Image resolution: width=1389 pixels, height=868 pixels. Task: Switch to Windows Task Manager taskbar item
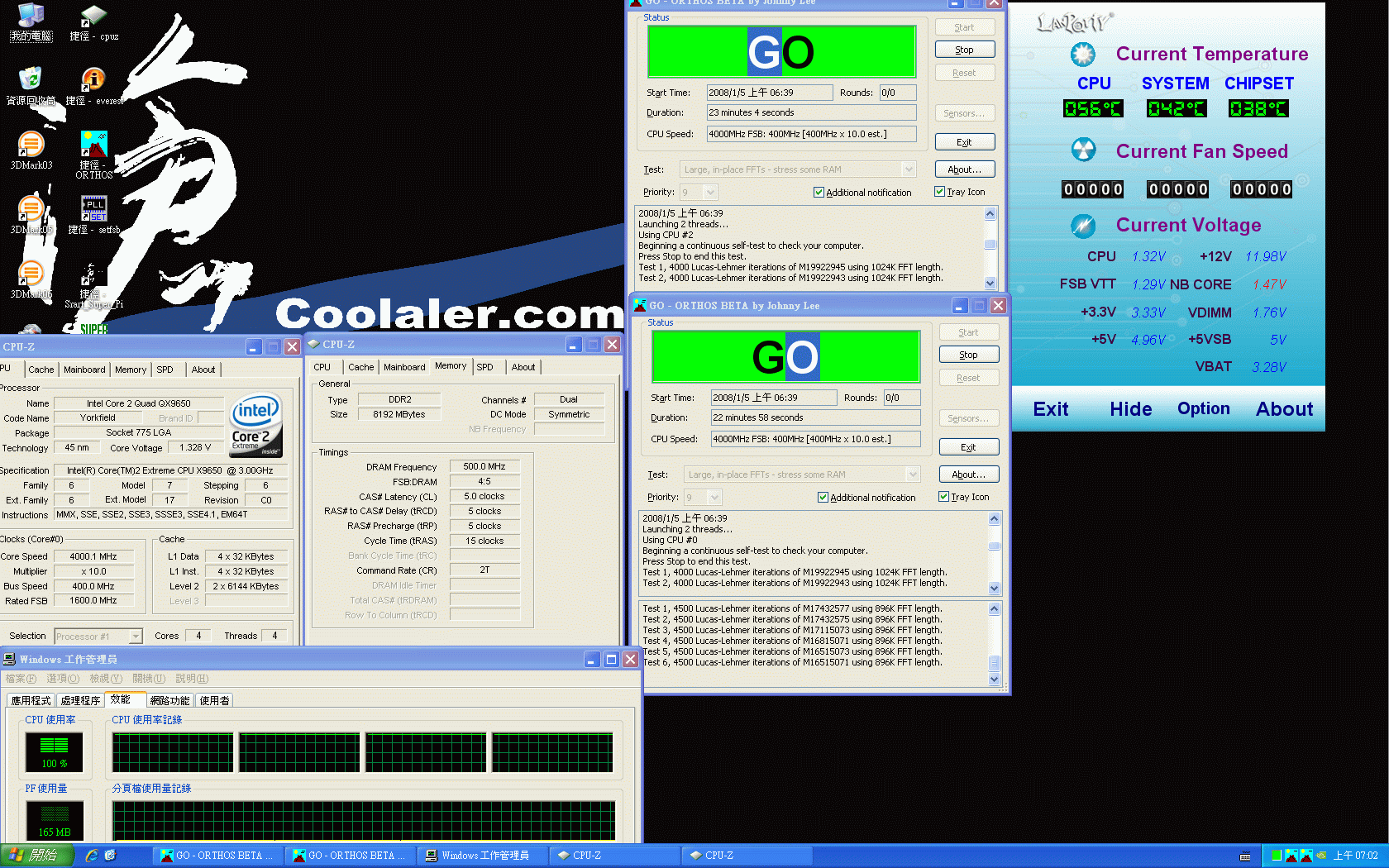(482, 856)
